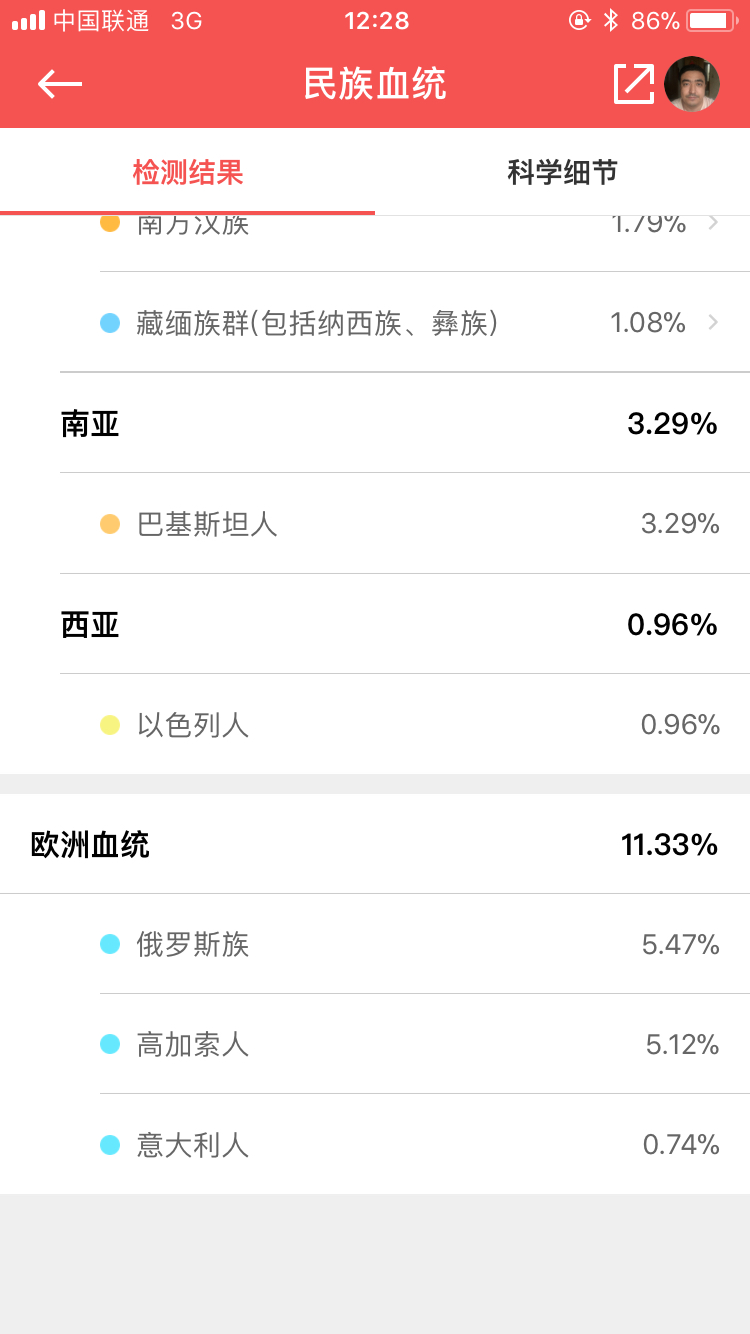Tap the share export icon
Image resolution: width=750 pixels, height=1334 pixels.
[634, 84]
